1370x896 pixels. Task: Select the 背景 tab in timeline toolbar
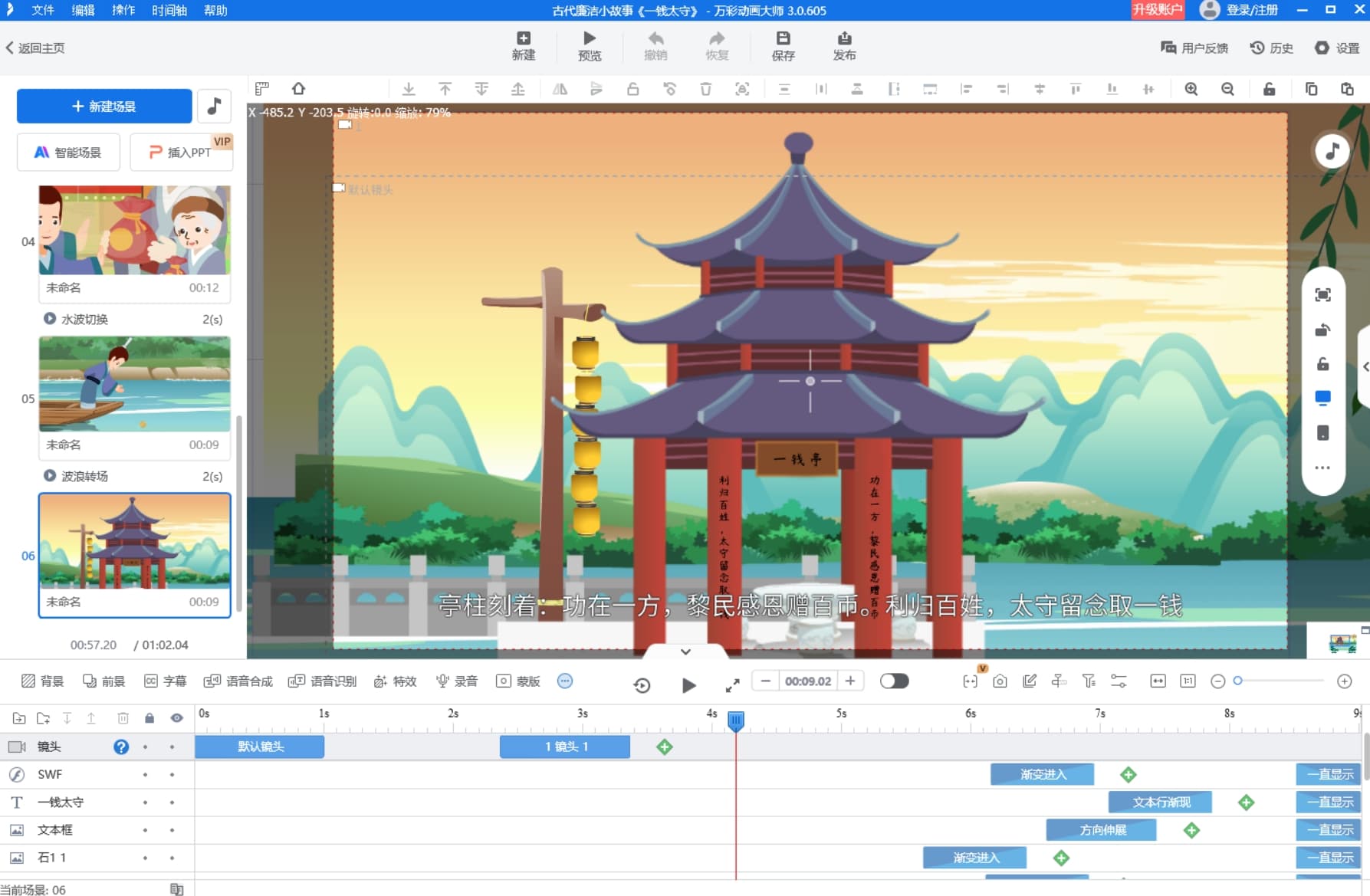[43, 681]
